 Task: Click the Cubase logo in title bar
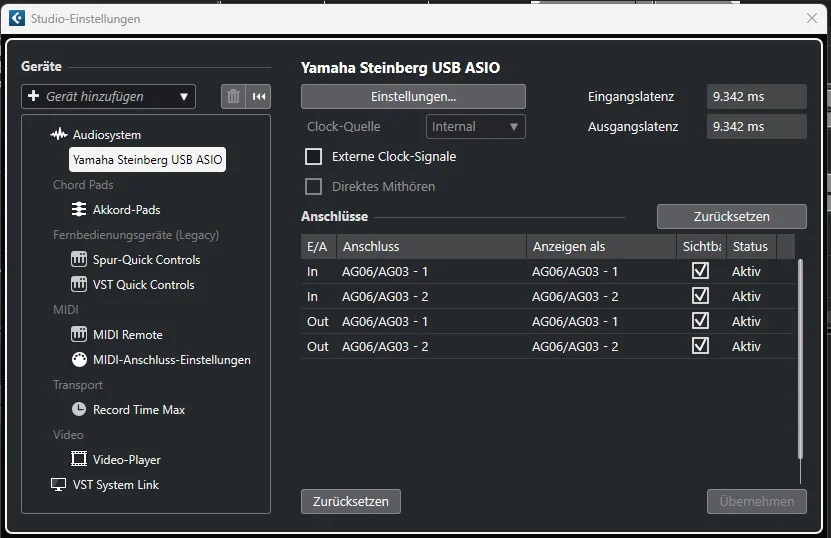(16, 19)
